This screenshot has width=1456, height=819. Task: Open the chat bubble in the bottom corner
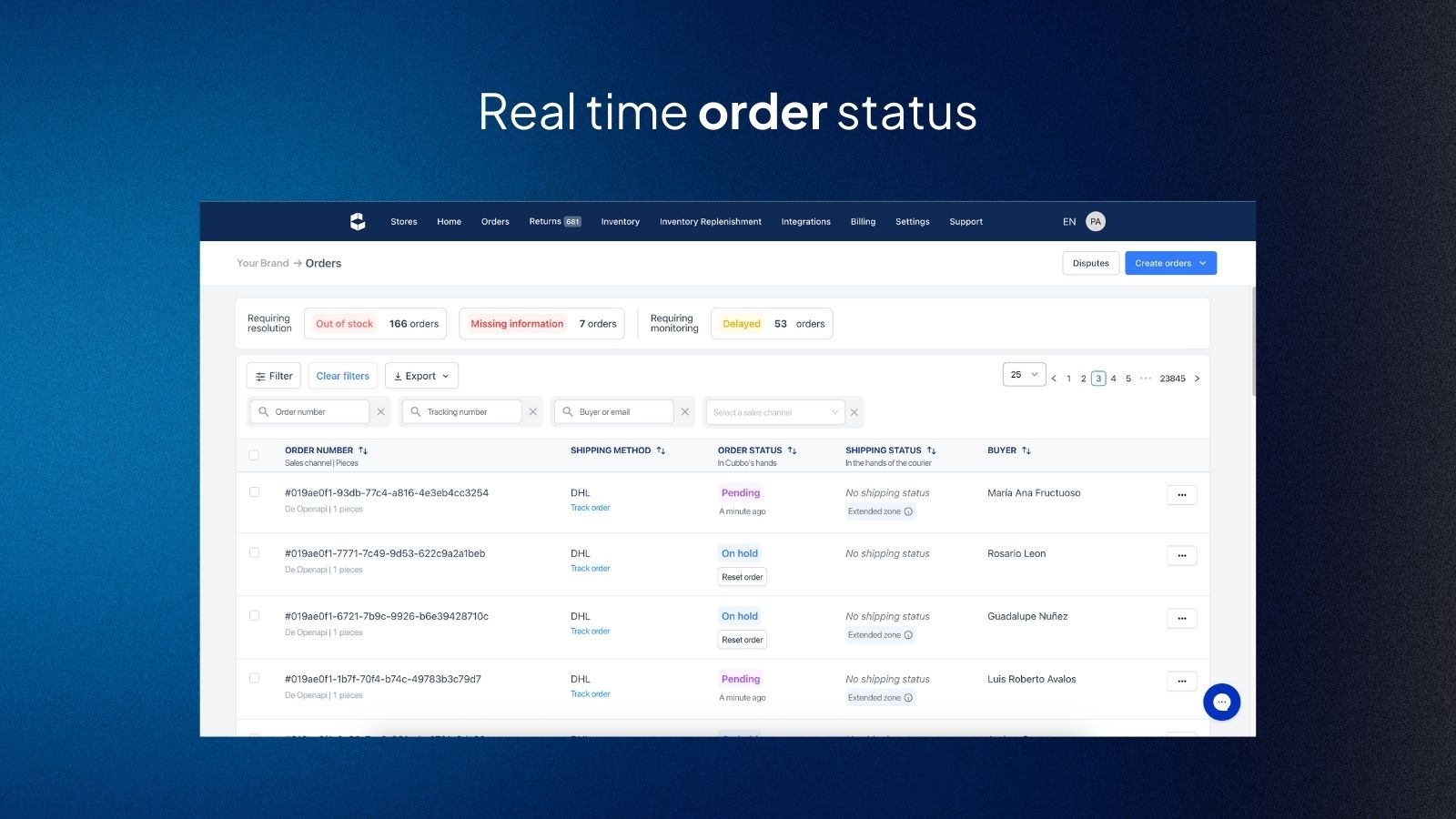(x=1222, y=702)
